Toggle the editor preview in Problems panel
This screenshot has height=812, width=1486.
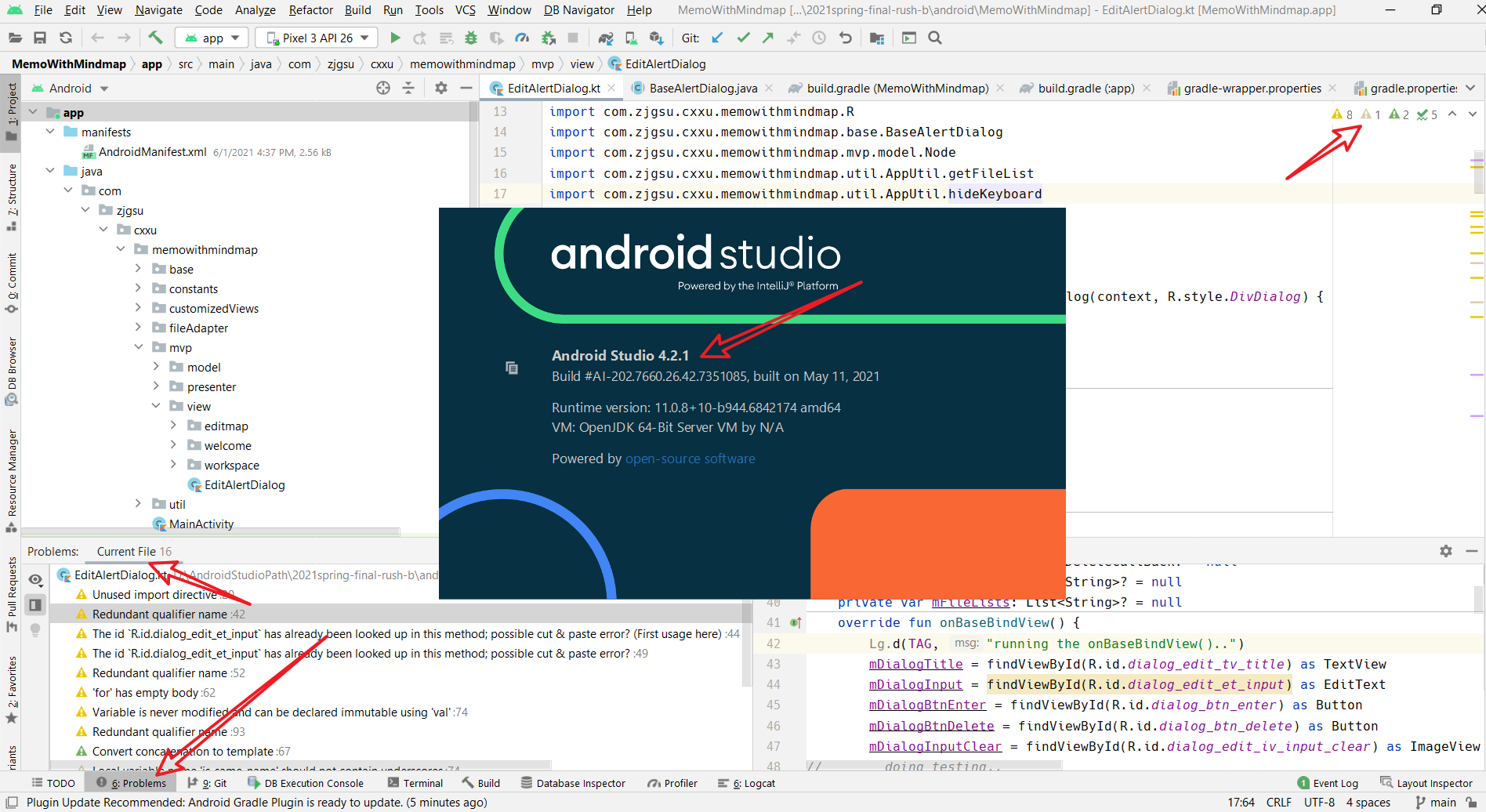point(35,604)
